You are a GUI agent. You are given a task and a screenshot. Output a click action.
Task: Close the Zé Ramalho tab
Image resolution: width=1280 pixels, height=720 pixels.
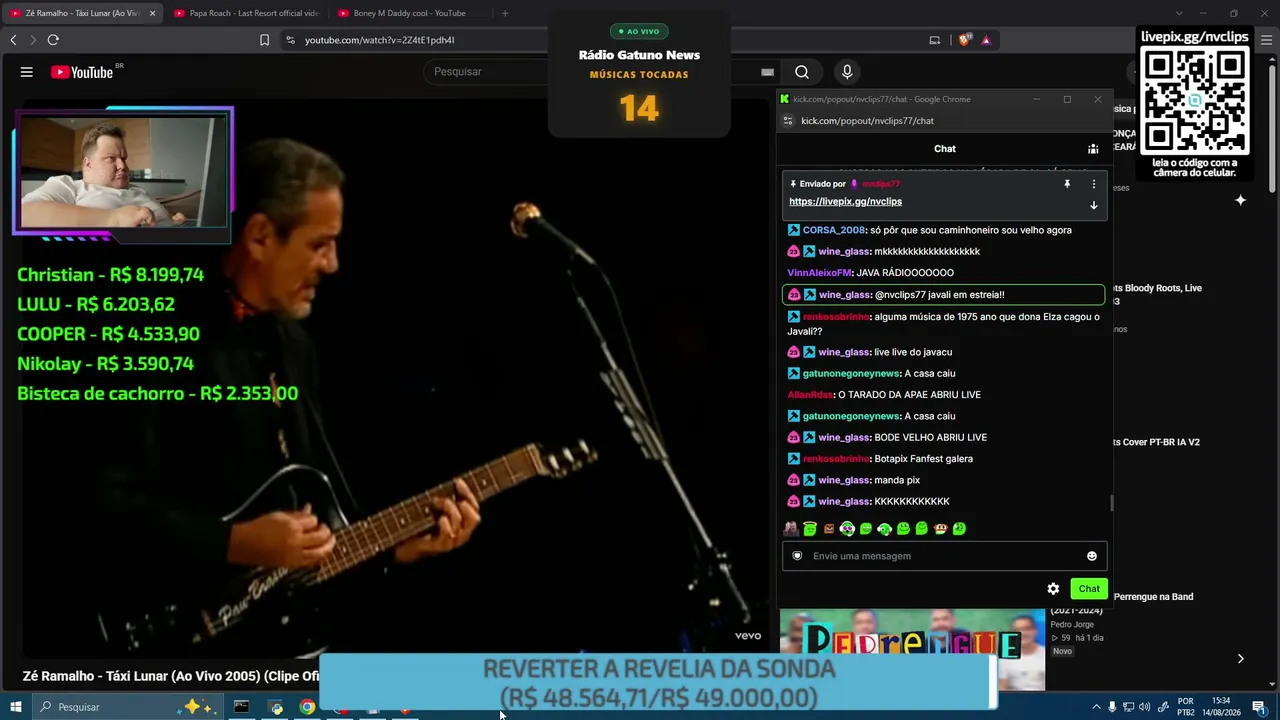[153, 13]
